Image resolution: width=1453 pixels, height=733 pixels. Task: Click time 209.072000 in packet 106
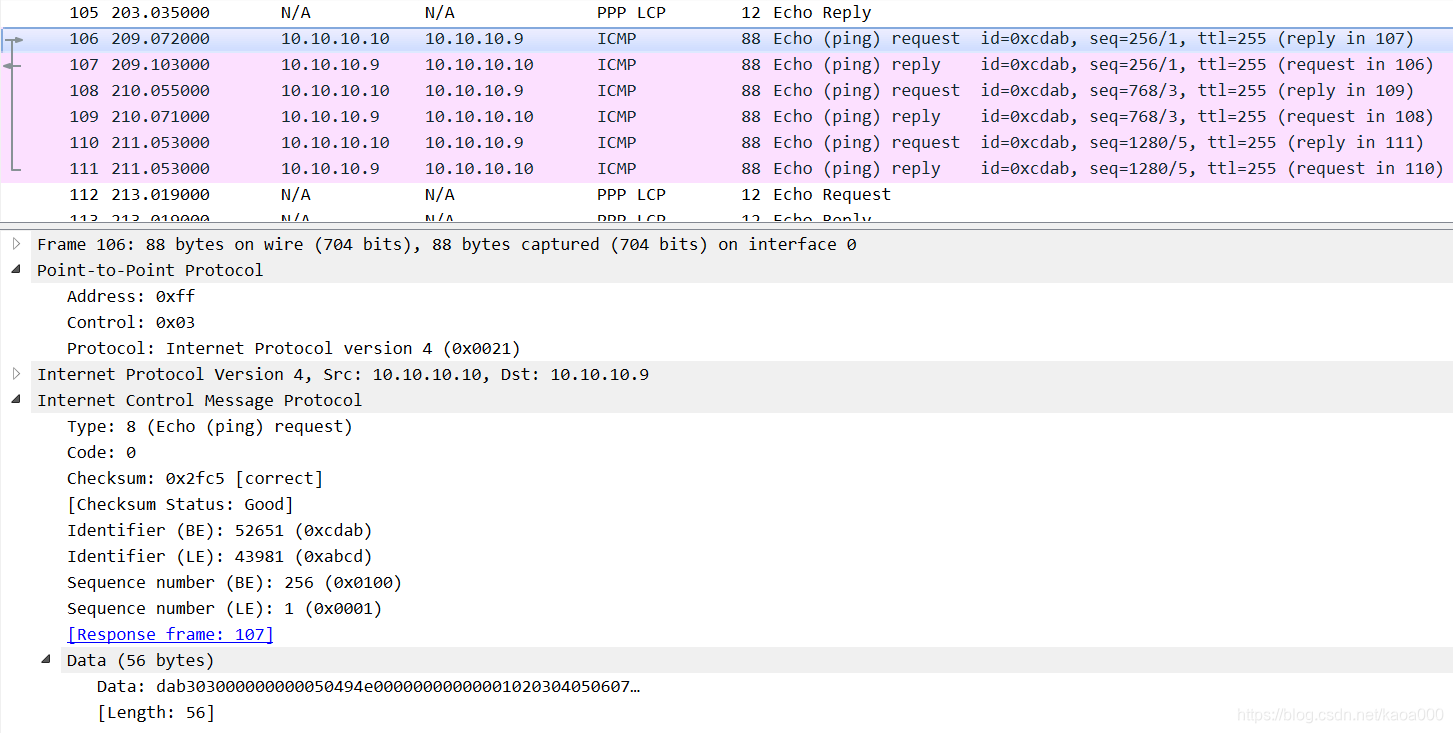(x=160, y=39)
